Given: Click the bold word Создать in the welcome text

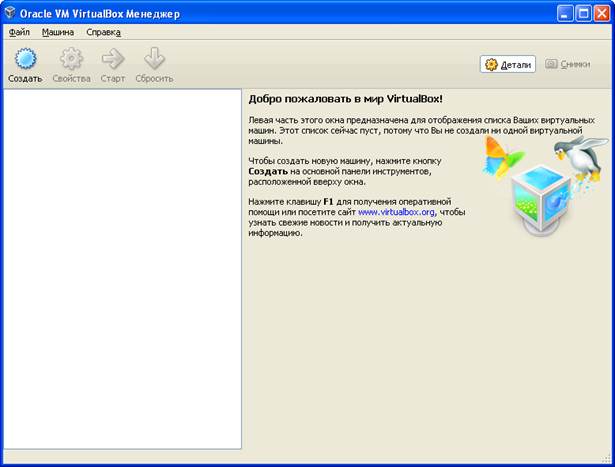Looking at the screenshot, I should click(x=268, y=171).
